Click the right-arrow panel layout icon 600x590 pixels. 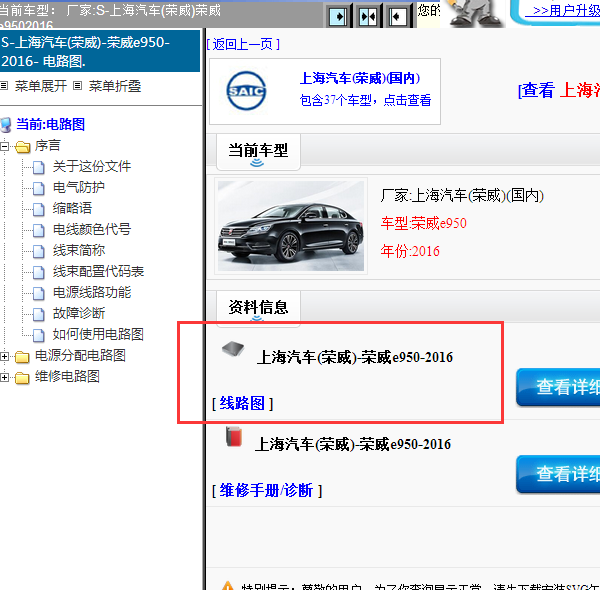(x=338, y=17)
